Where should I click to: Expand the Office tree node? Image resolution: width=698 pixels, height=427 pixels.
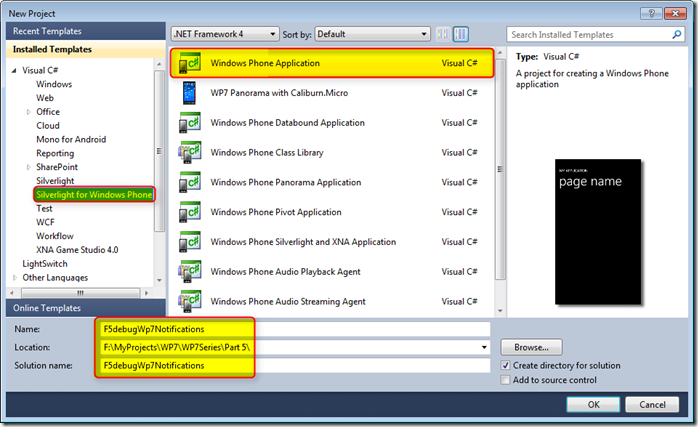pos(28,112)
